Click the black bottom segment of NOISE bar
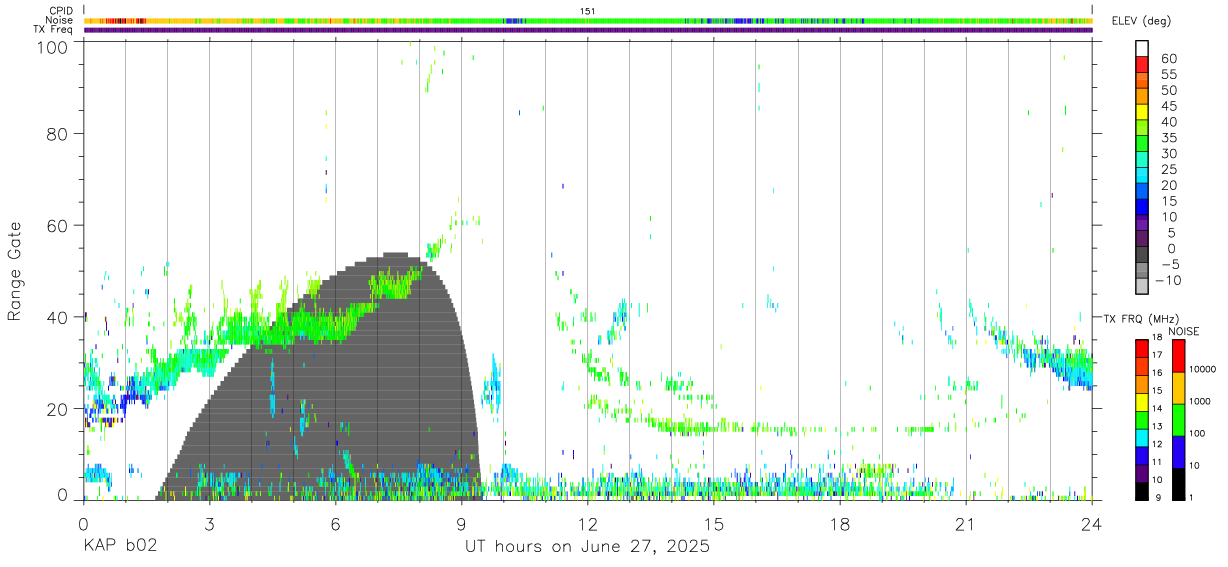Screen dimensions: 1228x567 [x=1180, y=483]
